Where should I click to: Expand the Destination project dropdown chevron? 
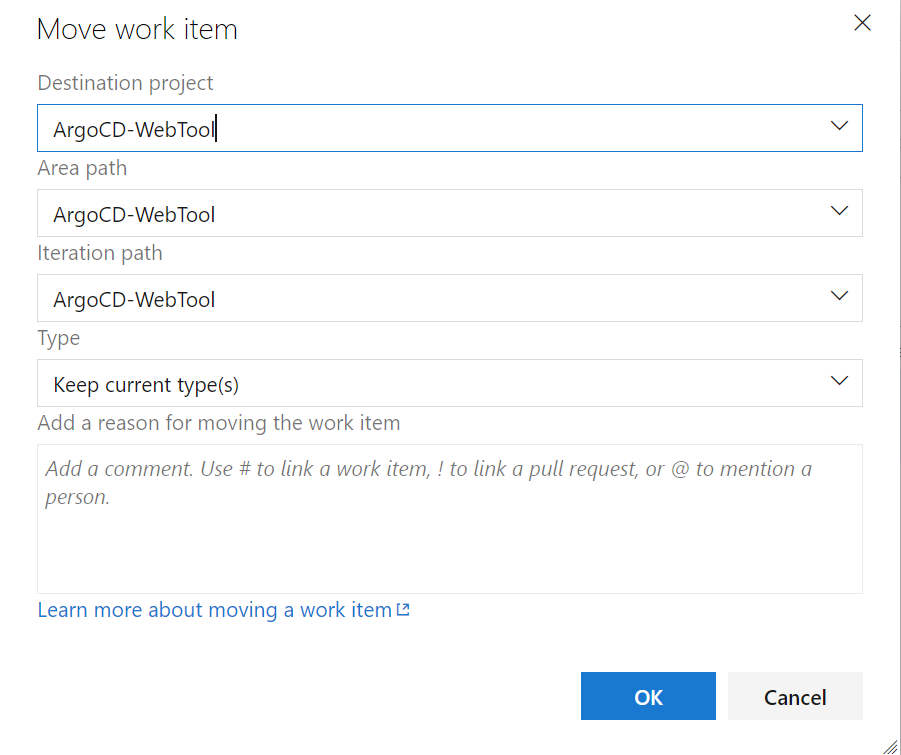[x=839, y=126]
